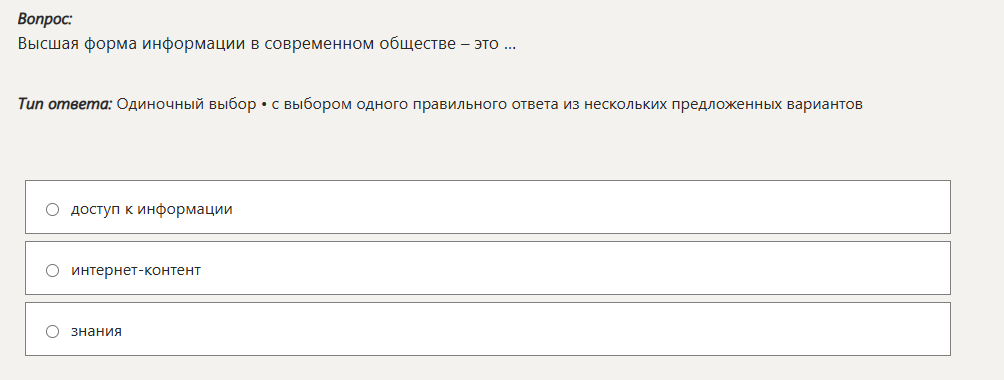Image resolution: width=1004 pixels, height=380 pixels.
Task: Click the «доступ к информации» answer text
Action: tap(152, 210)
